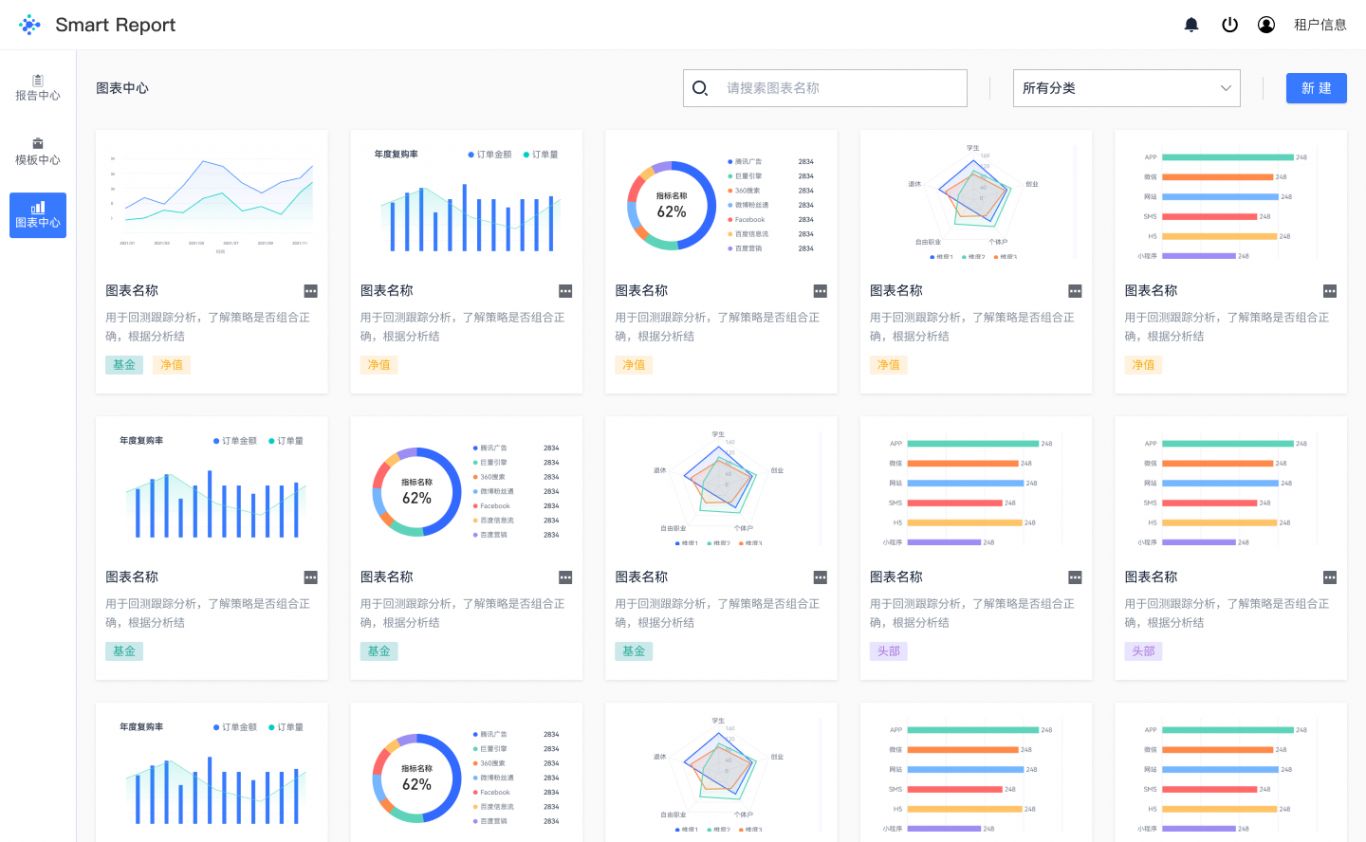Open more options on 净值 bar chart card
The image size is (1366, 842).
566,291
